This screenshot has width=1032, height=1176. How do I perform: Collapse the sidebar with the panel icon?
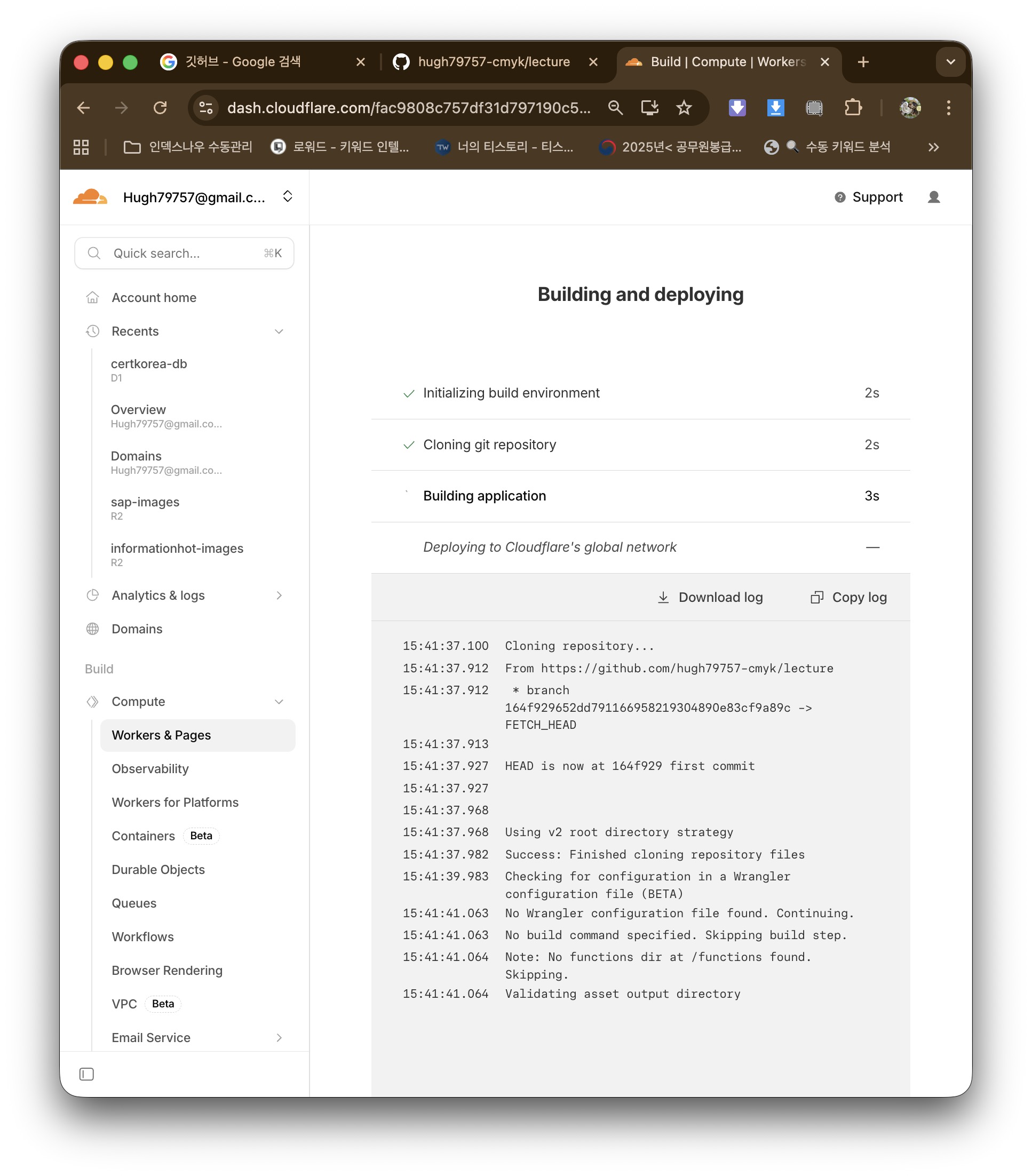click(86, 1074)
